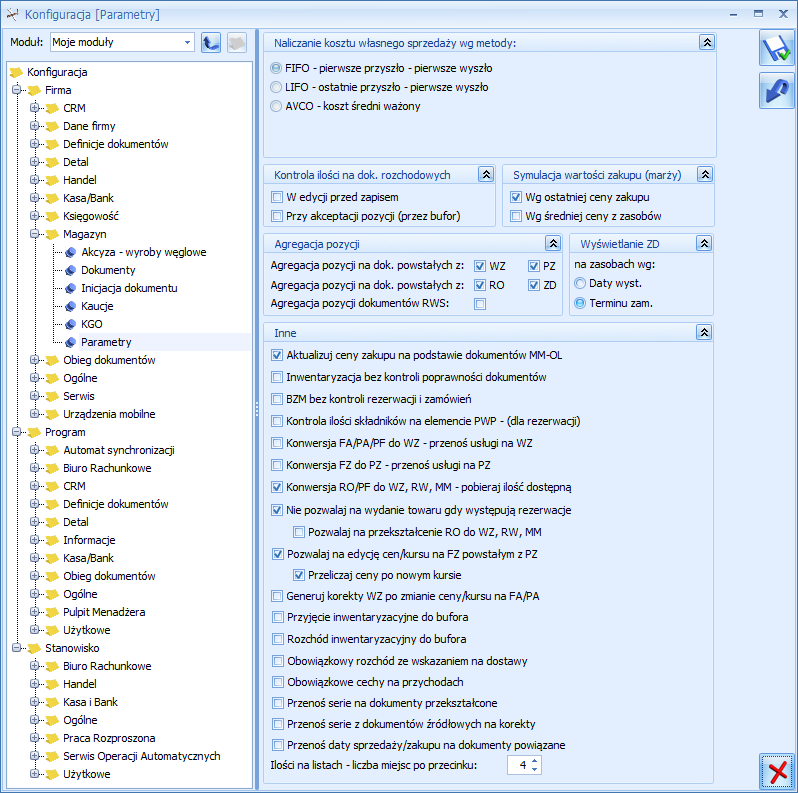The width and height of the screenshot is (798, 793).
Task: Collapse the Kontrola ilości na dok. rozchodowych panel
Action: (486, 175)
